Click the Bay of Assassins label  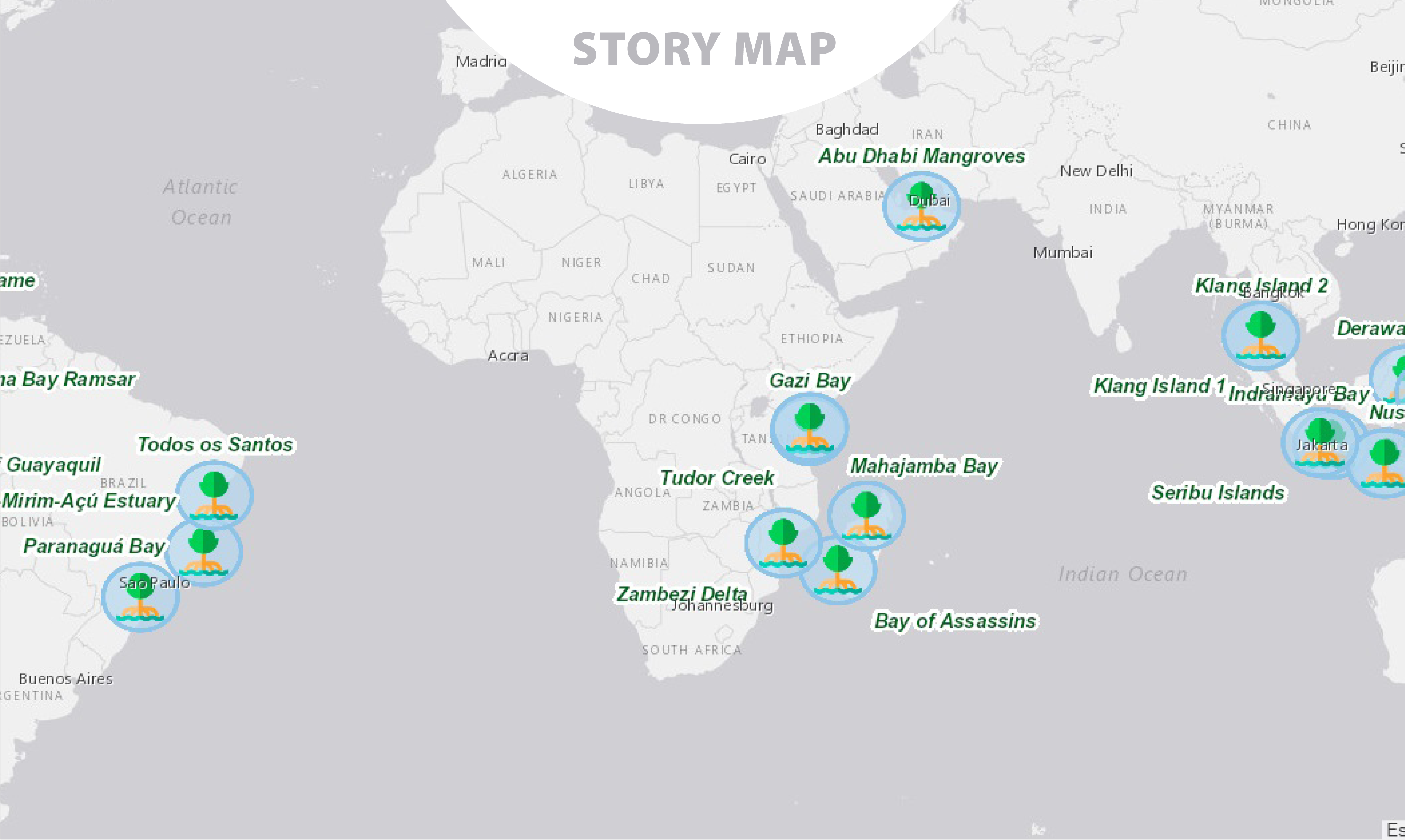click(x=955, y=621)
